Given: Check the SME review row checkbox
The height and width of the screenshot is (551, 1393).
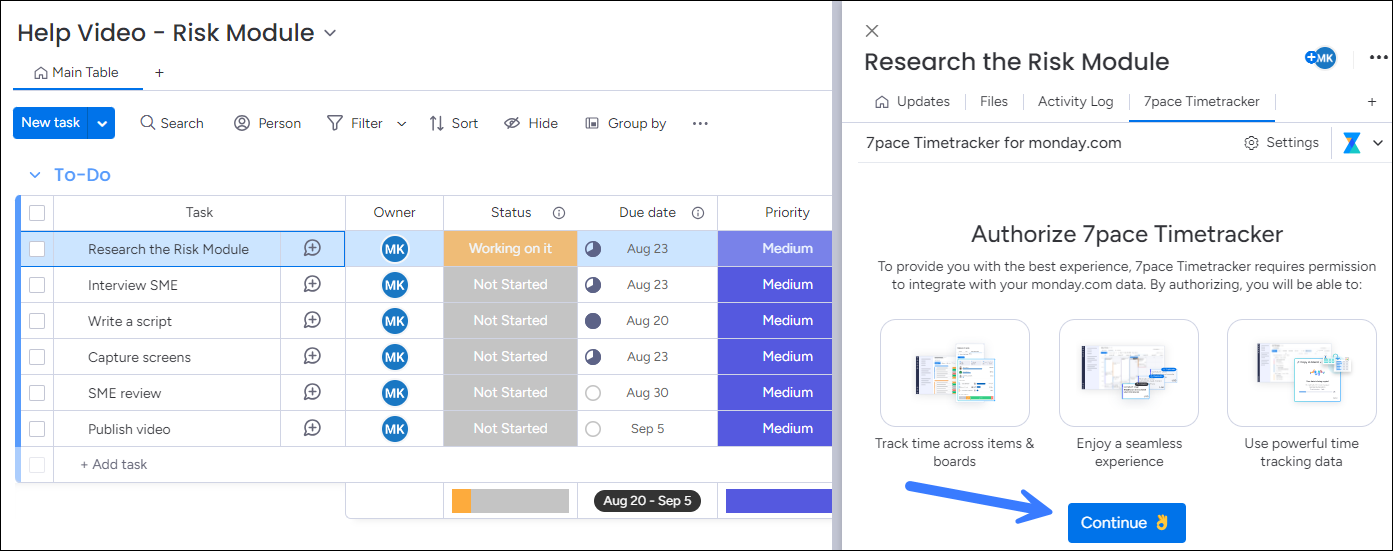Looking at the screenshot, I should click(37, 393).
